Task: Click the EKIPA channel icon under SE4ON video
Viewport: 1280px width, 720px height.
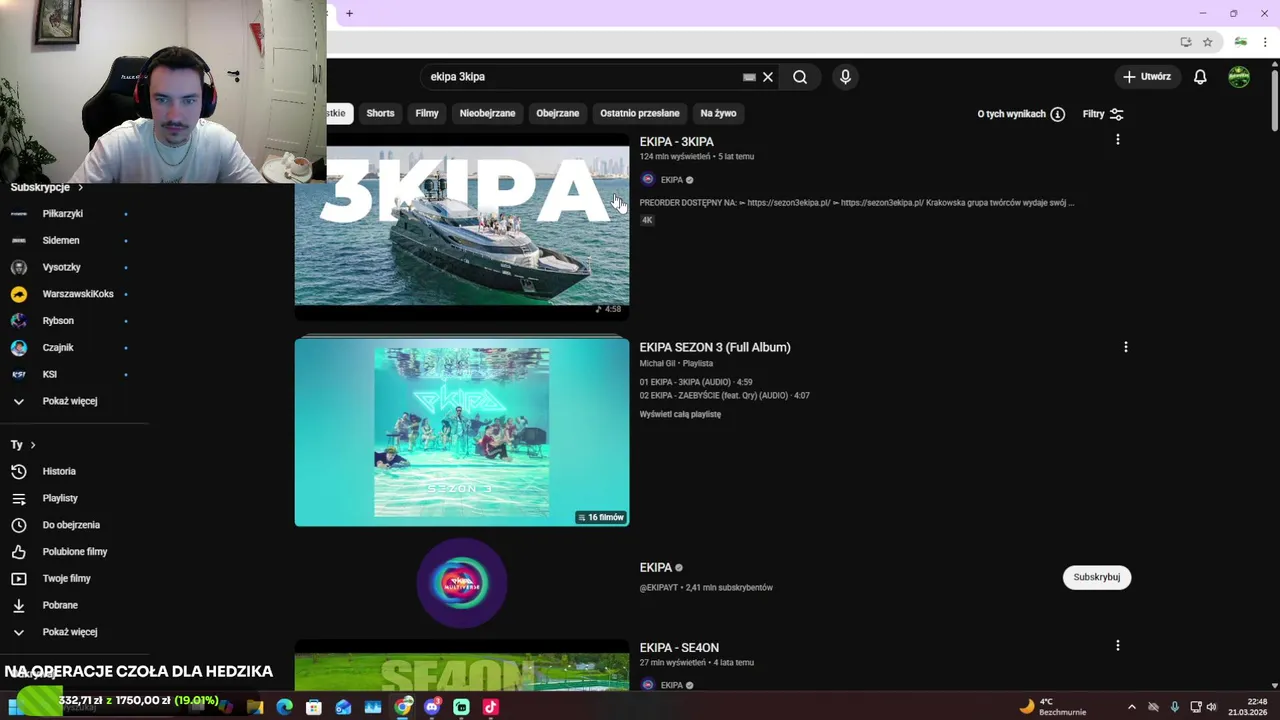Action: (x=648, y=685)
